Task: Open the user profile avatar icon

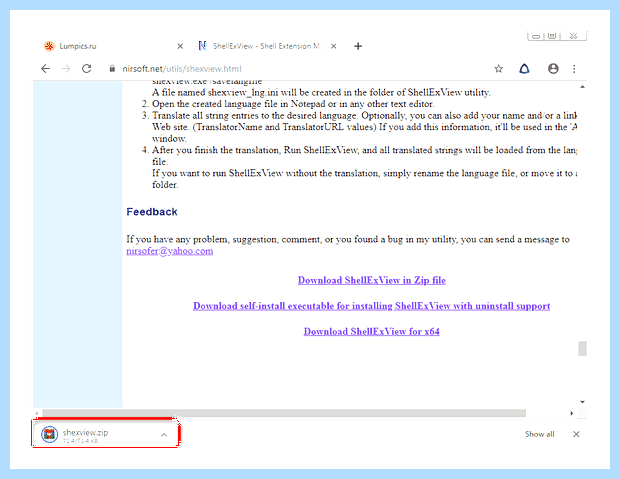Action: [x=553, y=69]
